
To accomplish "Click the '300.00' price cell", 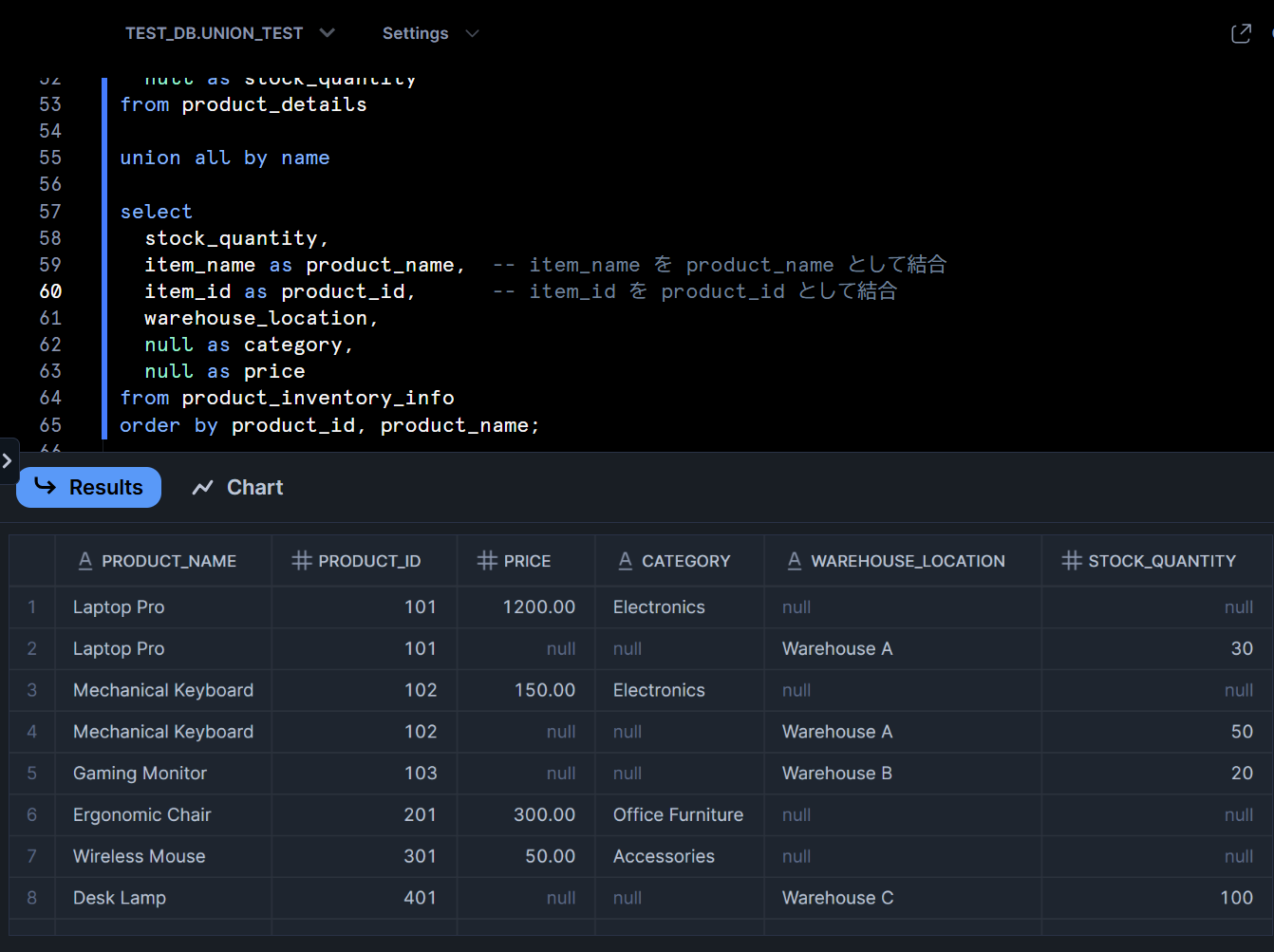I will click(526, 814).
